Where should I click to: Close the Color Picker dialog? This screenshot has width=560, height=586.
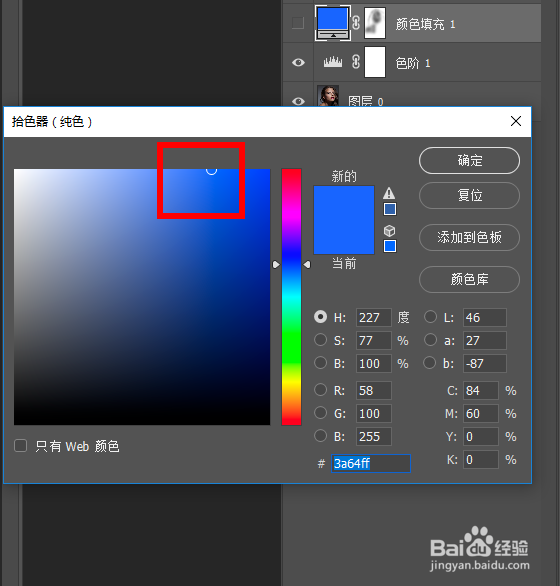[x=516, y=121]
